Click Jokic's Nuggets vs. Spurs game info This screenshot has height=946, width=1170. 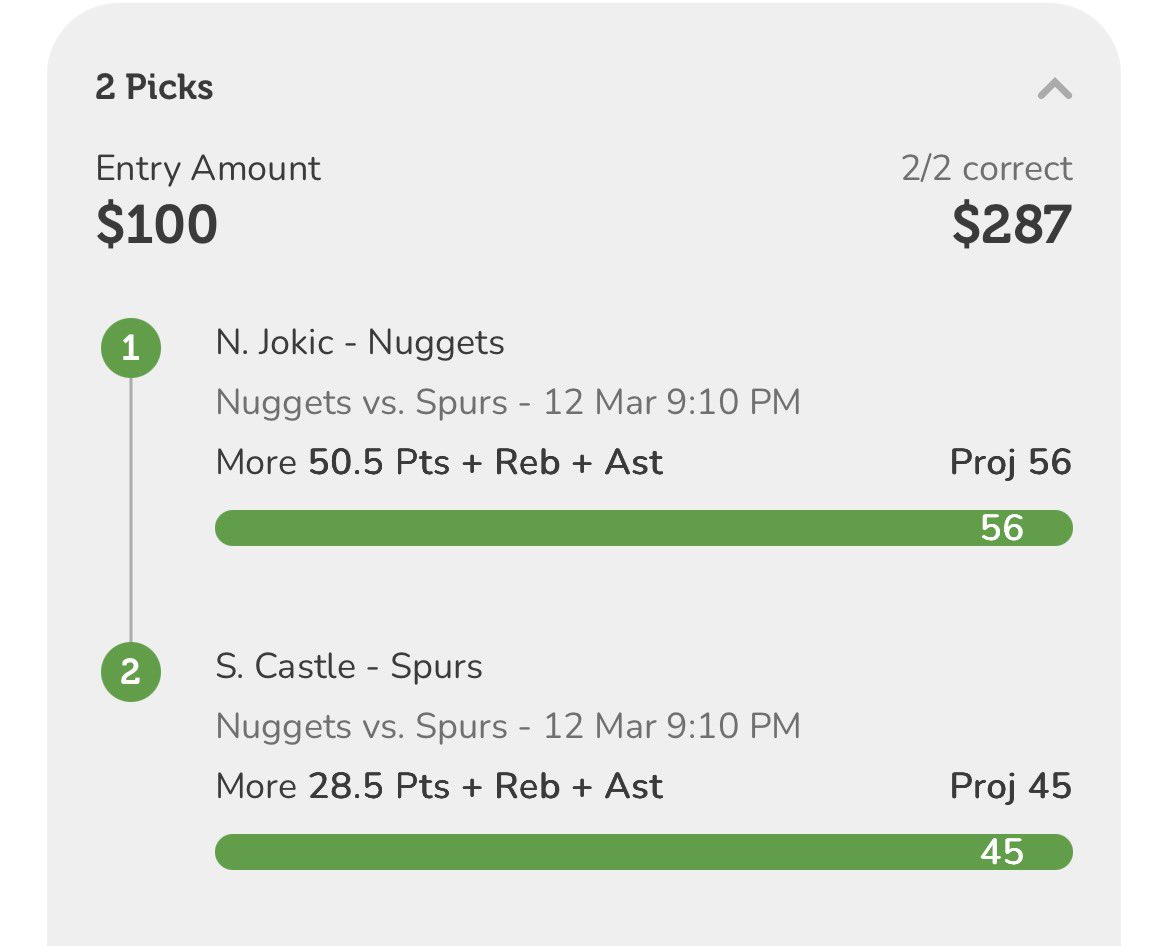tap(508, 402)
